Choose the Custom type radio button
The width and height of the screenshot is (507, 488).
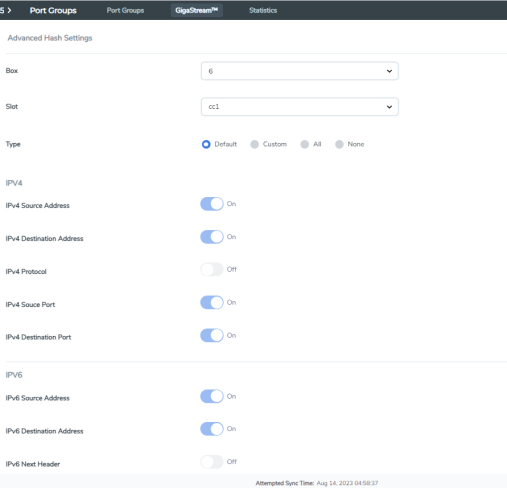tap(255, 144)
